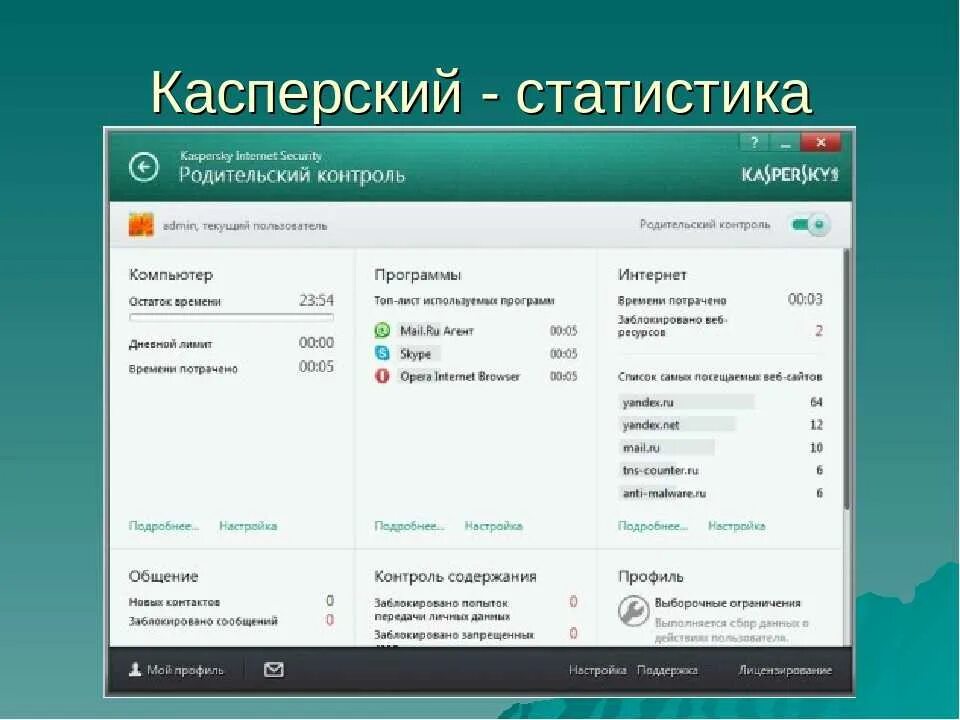Click the Общение section heading
Viewport: 960px width, 720px height.
click(x=163, y=576)
